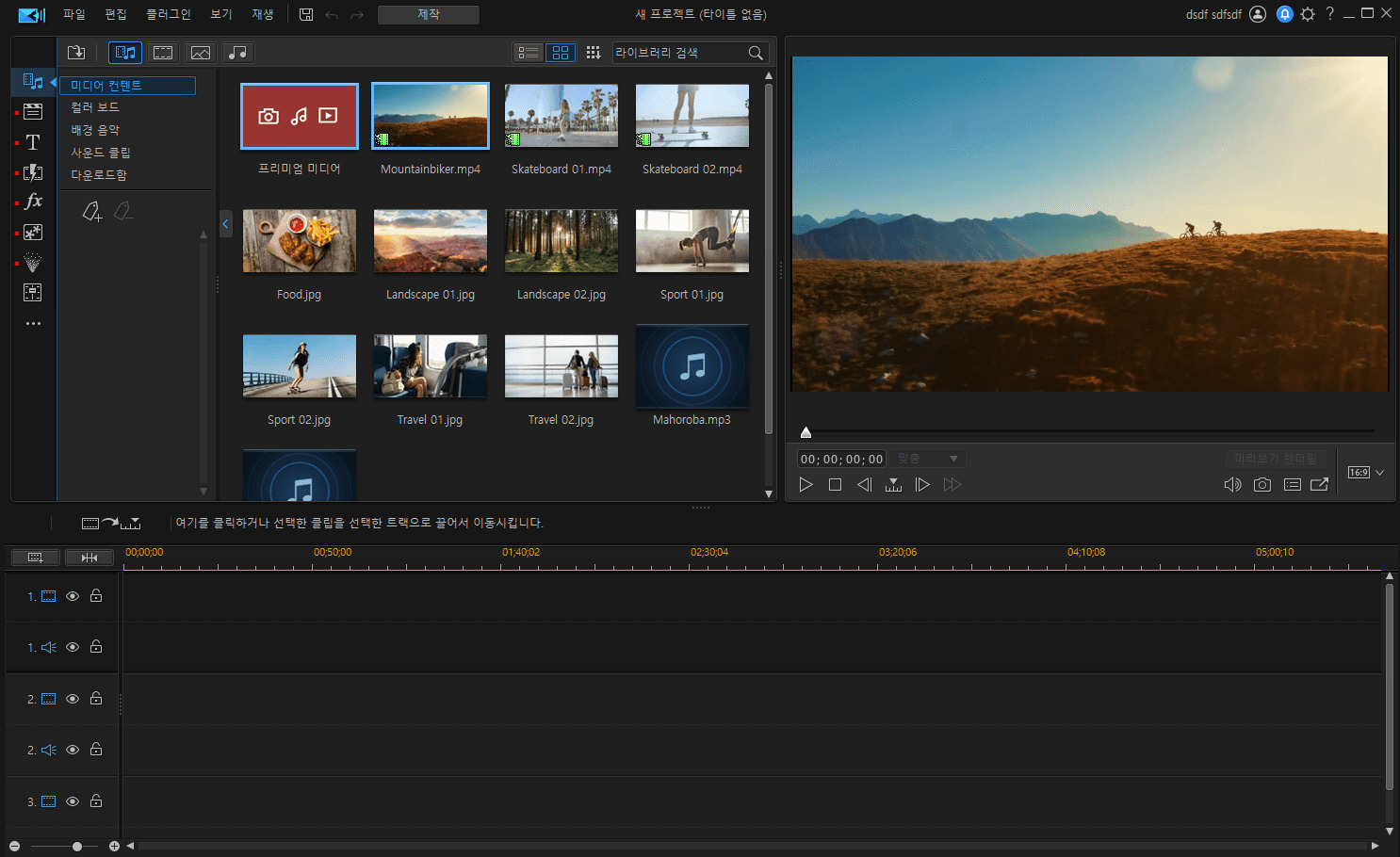Hide video track 2 using eye icon

pyautogui.click(x=73, y=699)
